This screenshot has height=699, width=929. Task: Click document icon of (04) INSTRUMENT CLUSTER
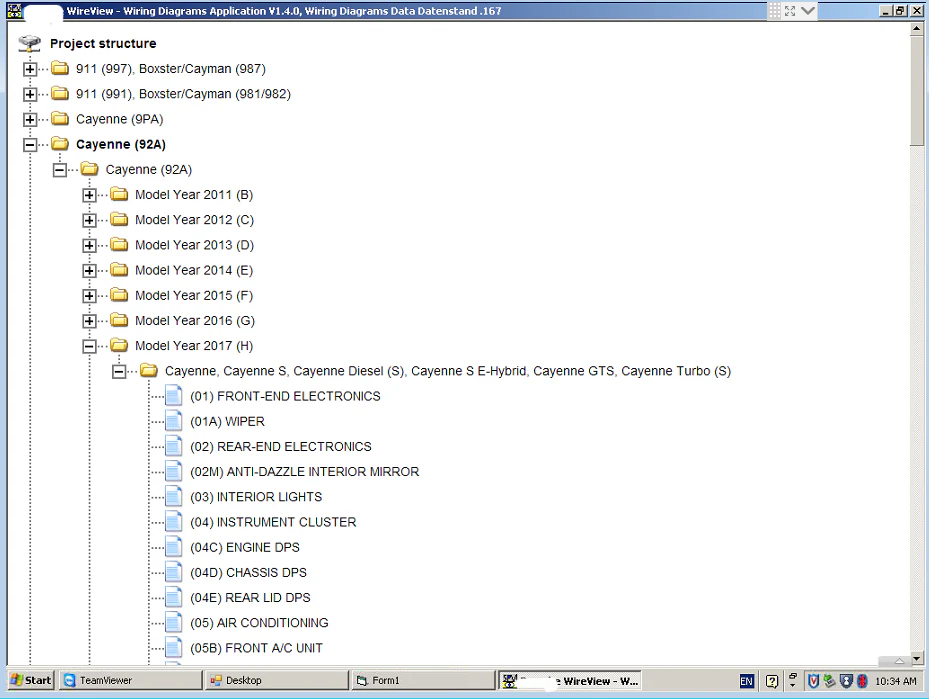pyautogui.click(x=174, y=522)
